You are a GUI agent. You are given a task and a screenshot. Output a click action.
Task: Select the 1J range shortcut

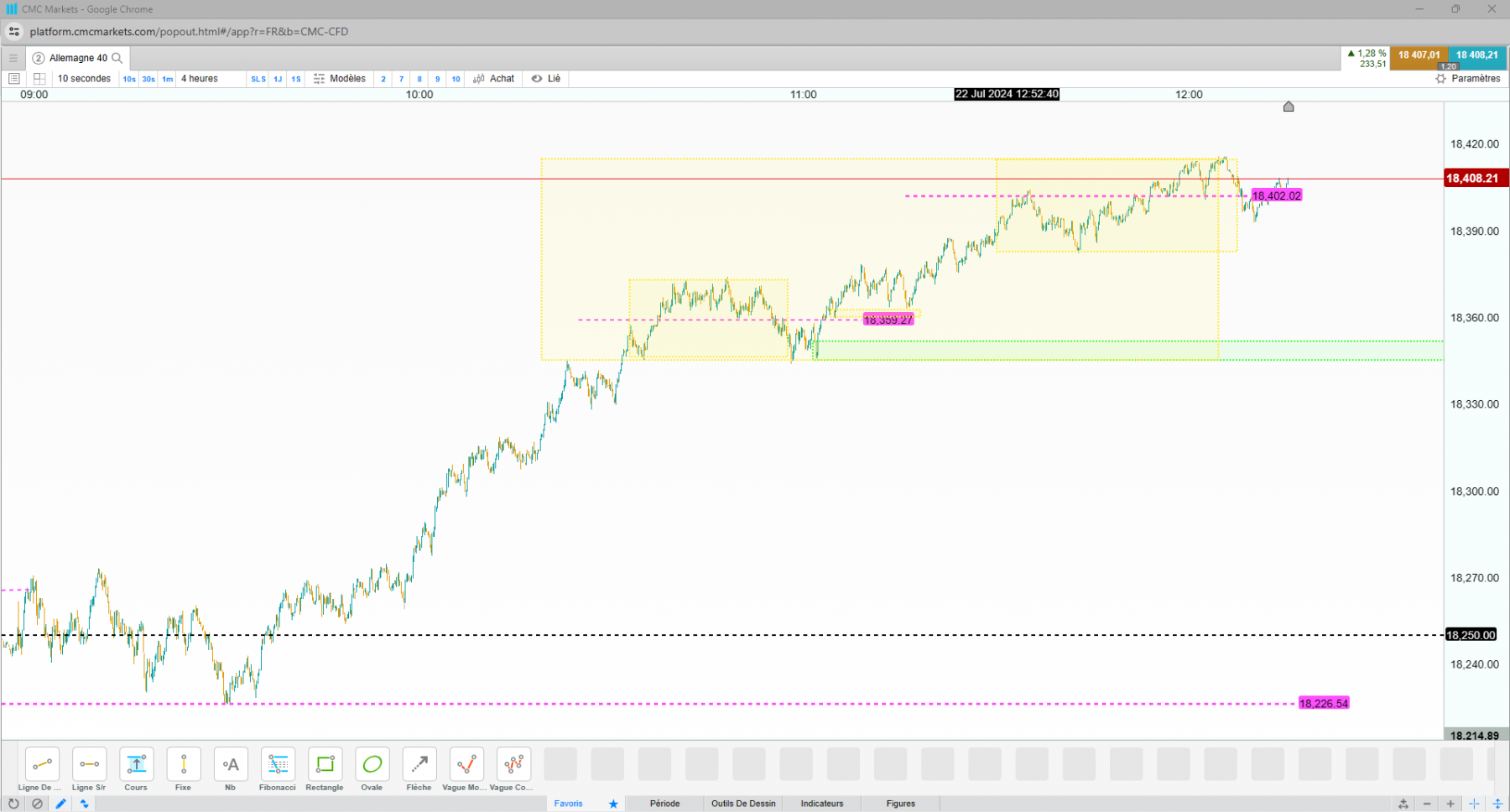click(x=278, y=79)
